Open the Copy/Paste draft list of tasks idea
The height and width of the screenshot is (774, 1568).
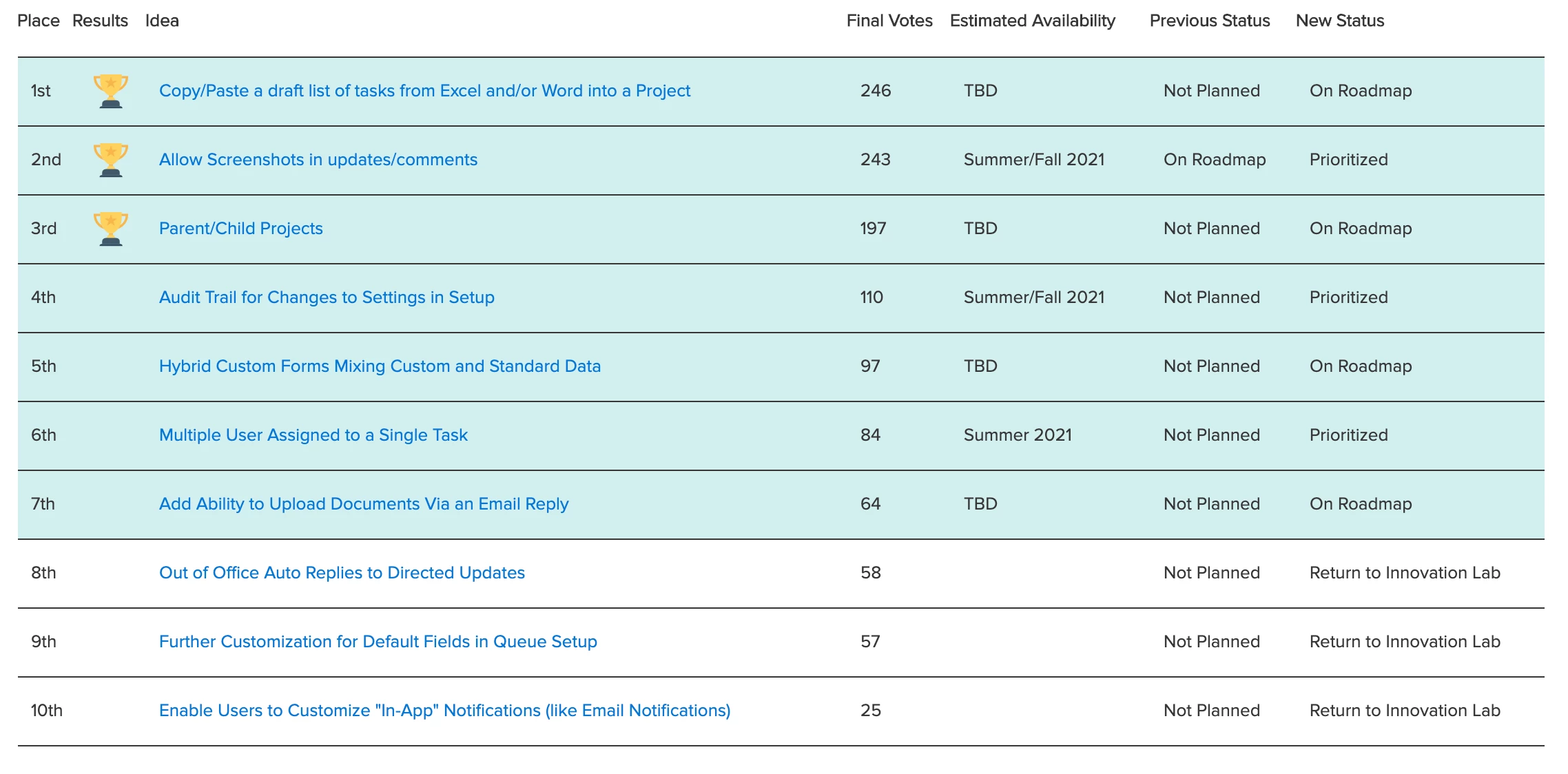pyautogui.click(x=424, y=91)
